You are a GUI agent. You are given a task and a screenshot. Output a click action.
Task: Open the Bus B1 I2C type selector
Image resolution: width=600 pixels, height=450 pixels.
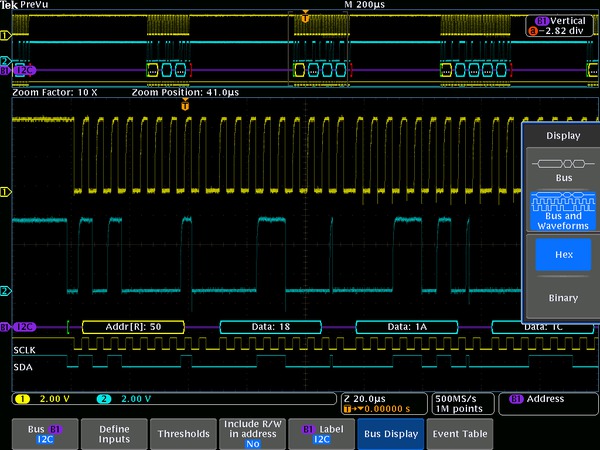pos(45,433)
